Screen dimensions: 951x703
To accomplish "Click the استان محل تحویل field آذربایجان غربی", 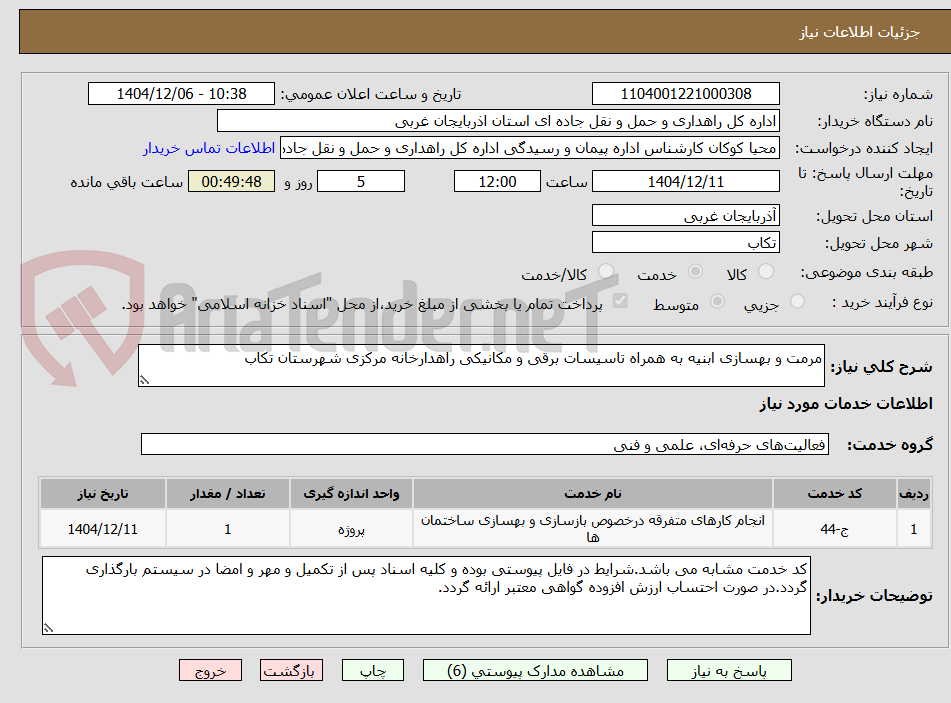I will (685, 216).
